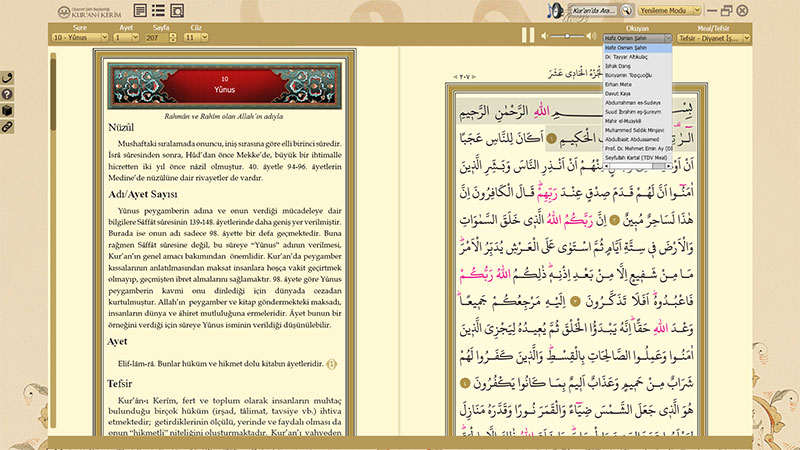Click the Tefsir heading
The image size is (800, 450).
pyautogui.click(x=120, y=384)
